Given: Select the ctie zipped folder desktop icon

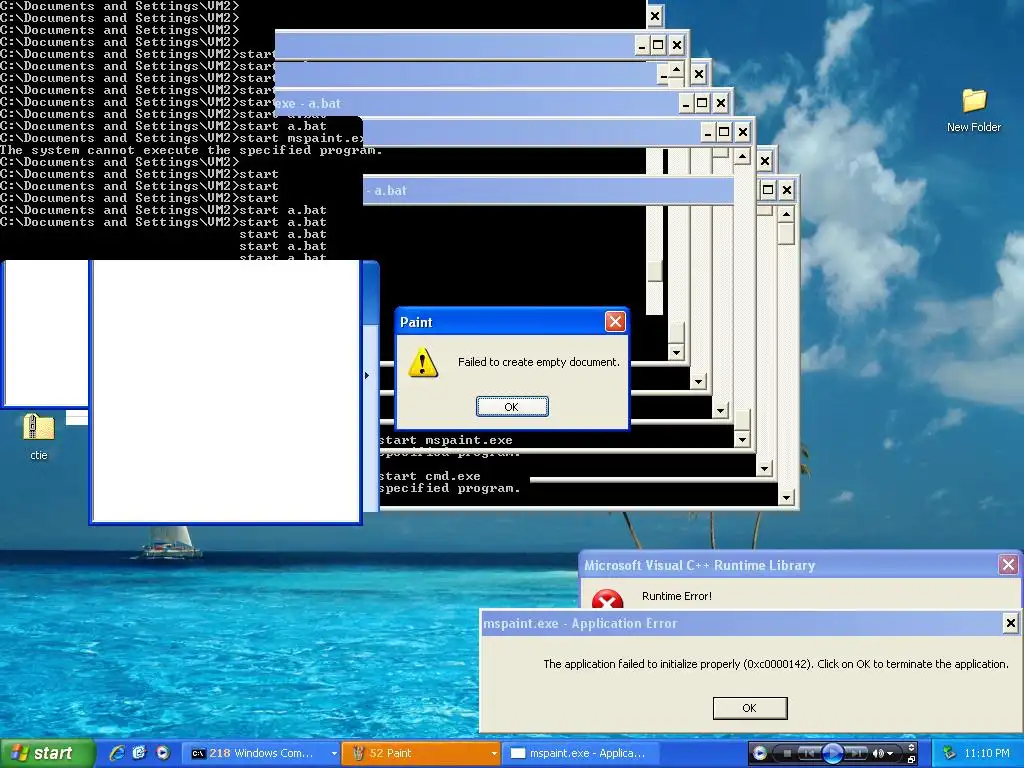Looking at the screenshot, I should [39, 436].
